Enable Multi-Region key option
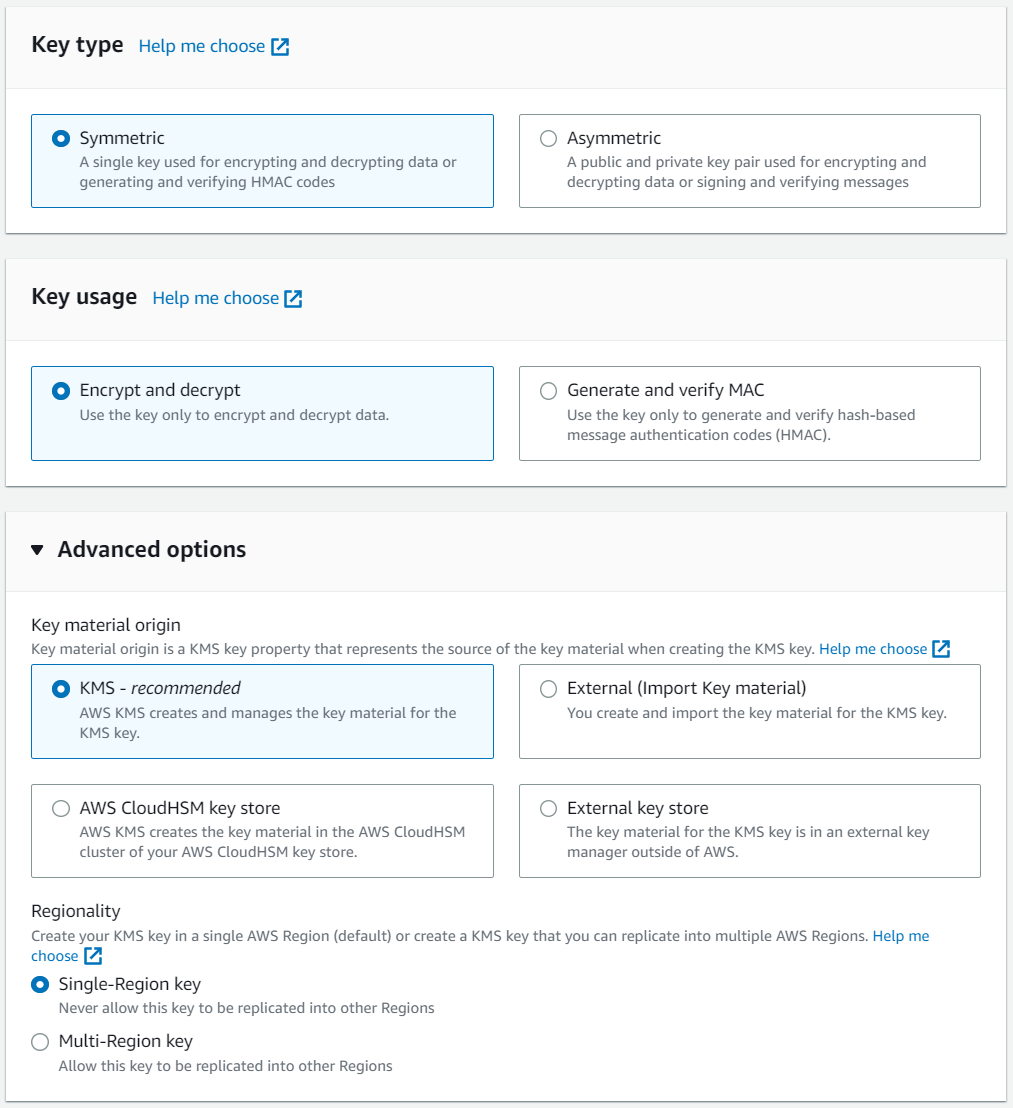This screenshot has height=1108, width=1013. tap(40, 1042)
